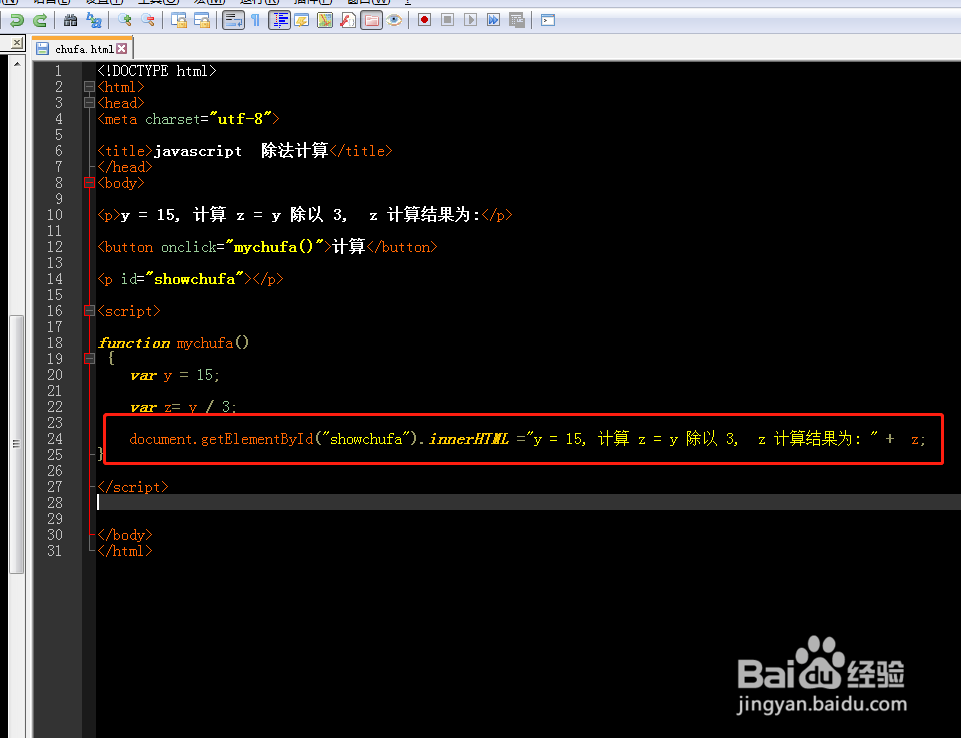Collapse the <head> fold marker on line 3

coord(89,103)
